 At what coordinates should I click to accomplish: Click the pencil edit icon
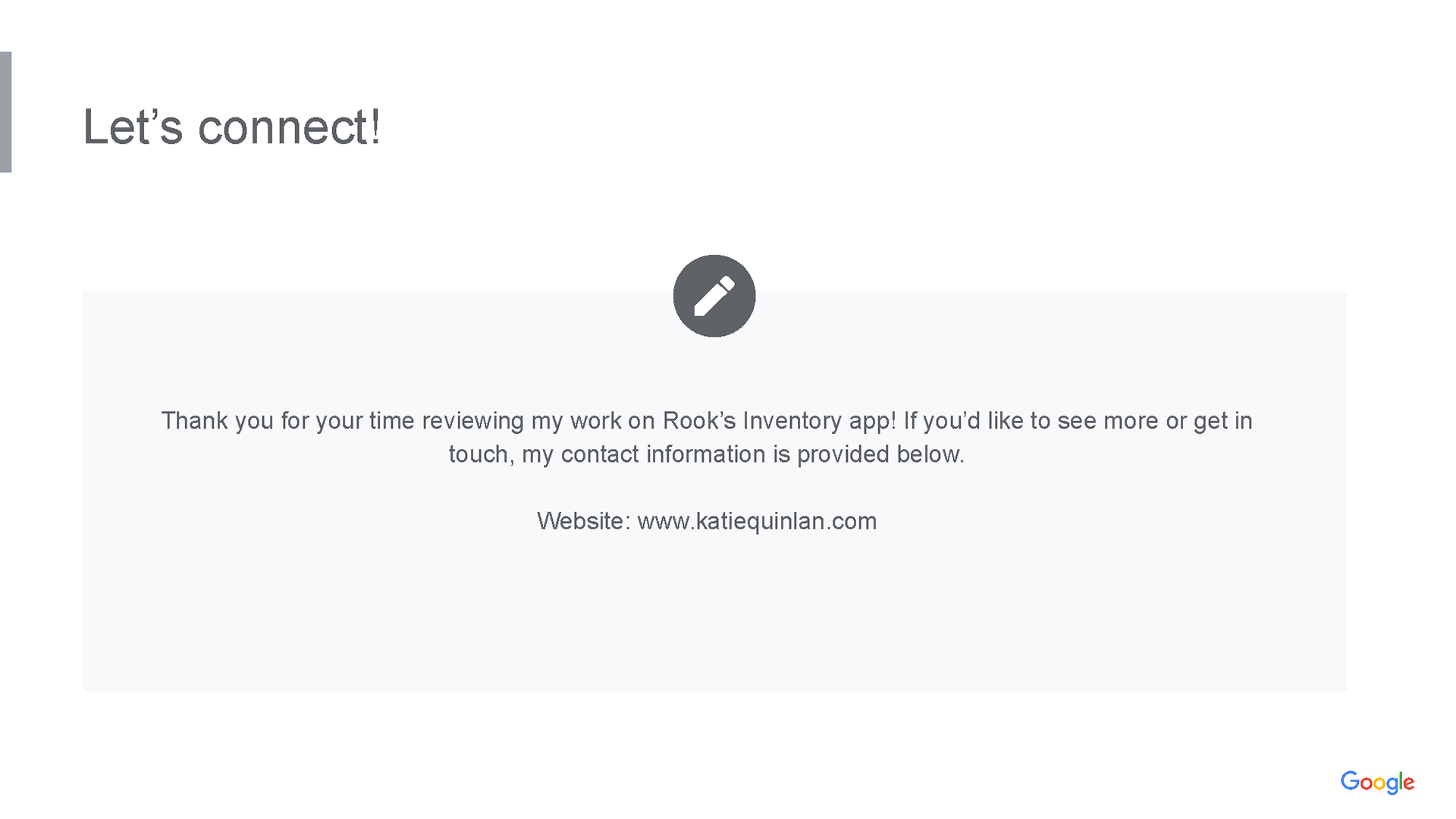pos(714,296)
